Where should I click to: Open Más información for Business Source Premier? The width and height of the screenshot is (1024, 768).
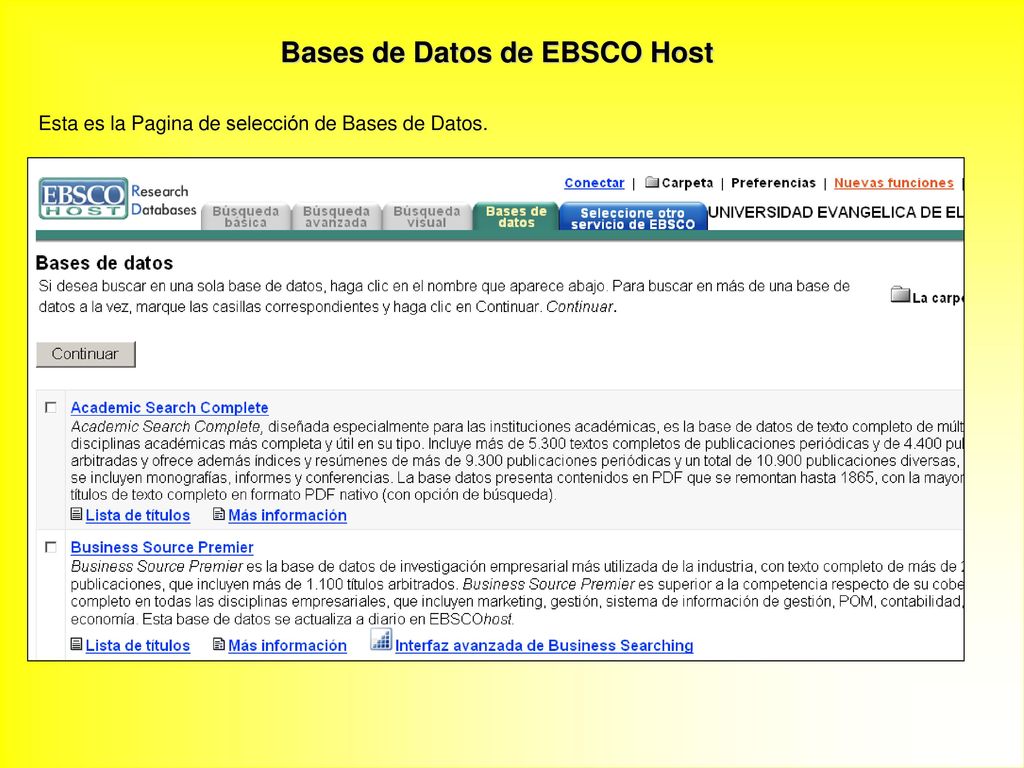click(287, 645)
